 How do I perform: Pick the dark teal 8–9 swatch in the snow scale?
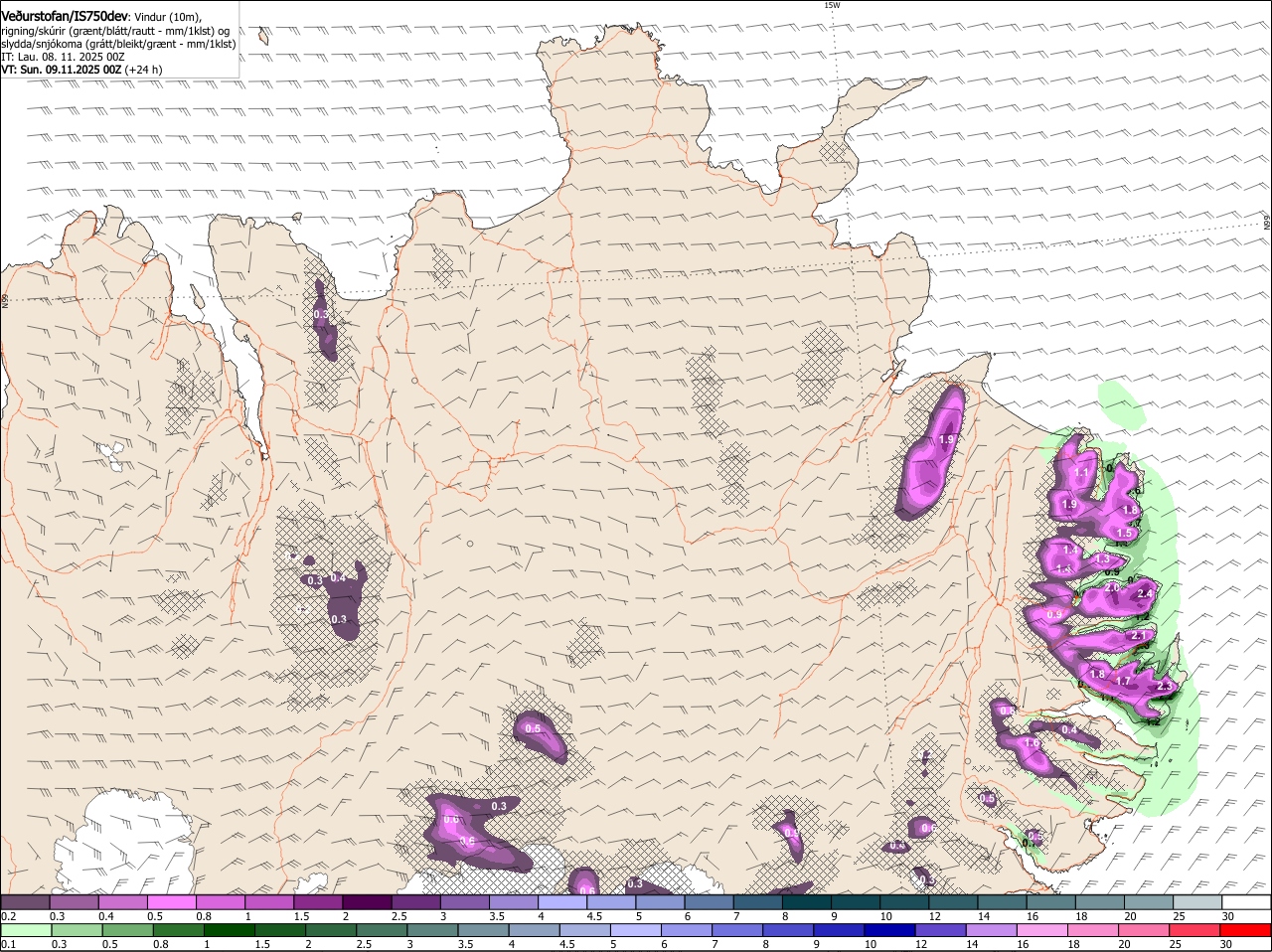807,902
